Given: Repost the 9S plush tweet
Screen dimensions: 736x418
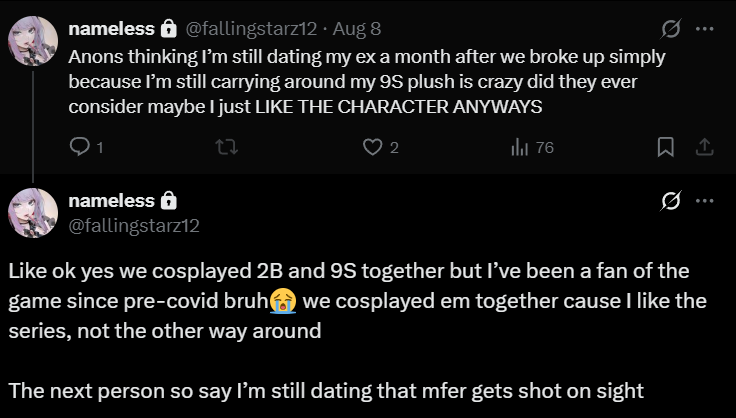Looking at the screenshot, I should [x=226, y=147].
